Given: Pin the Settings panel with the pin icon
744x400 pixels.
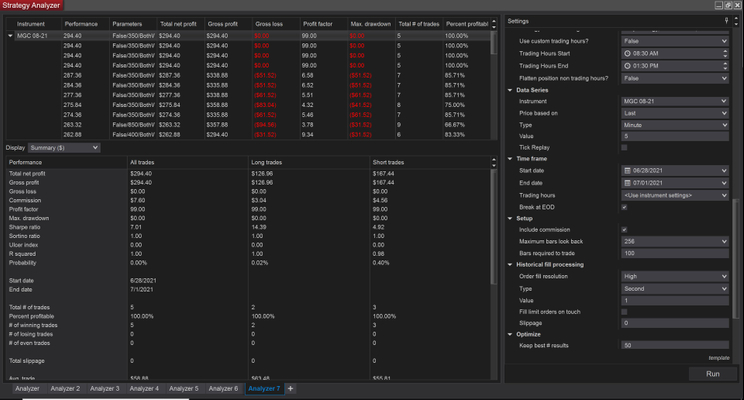Looking at the screenshot, I should (726, 20).
